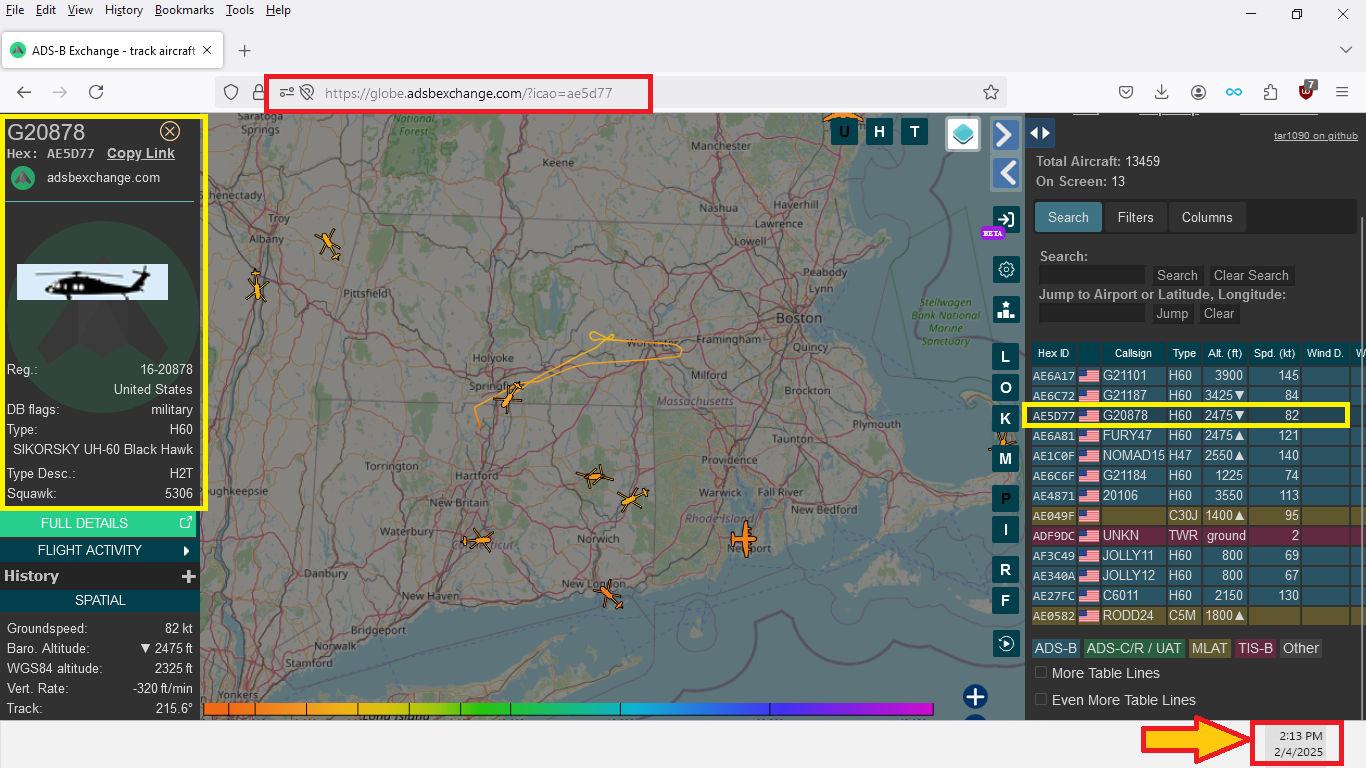Open the statistics podium icon

(1006, 309)
